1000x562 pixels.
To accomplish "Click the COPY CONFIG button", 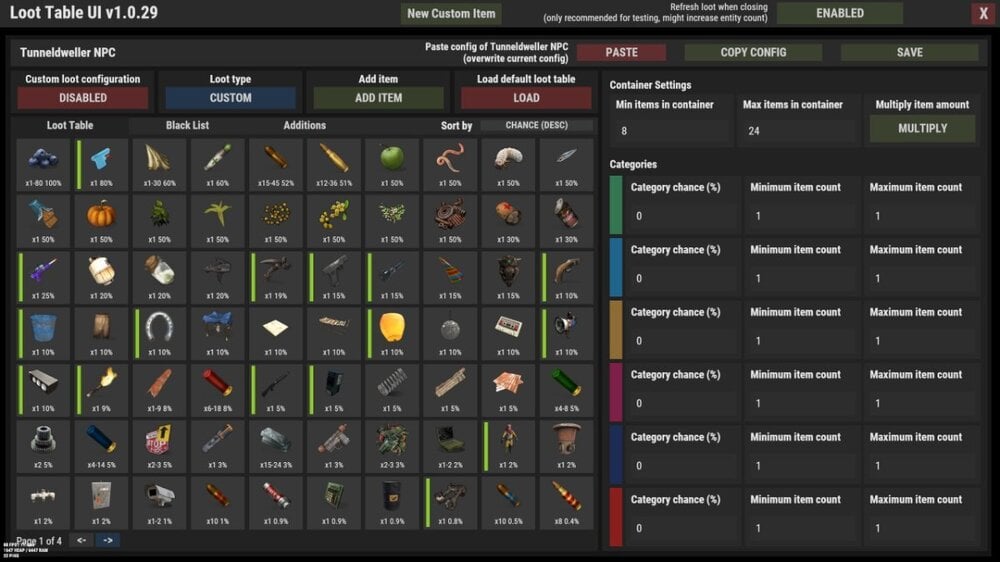I will (x=753, y=52).
